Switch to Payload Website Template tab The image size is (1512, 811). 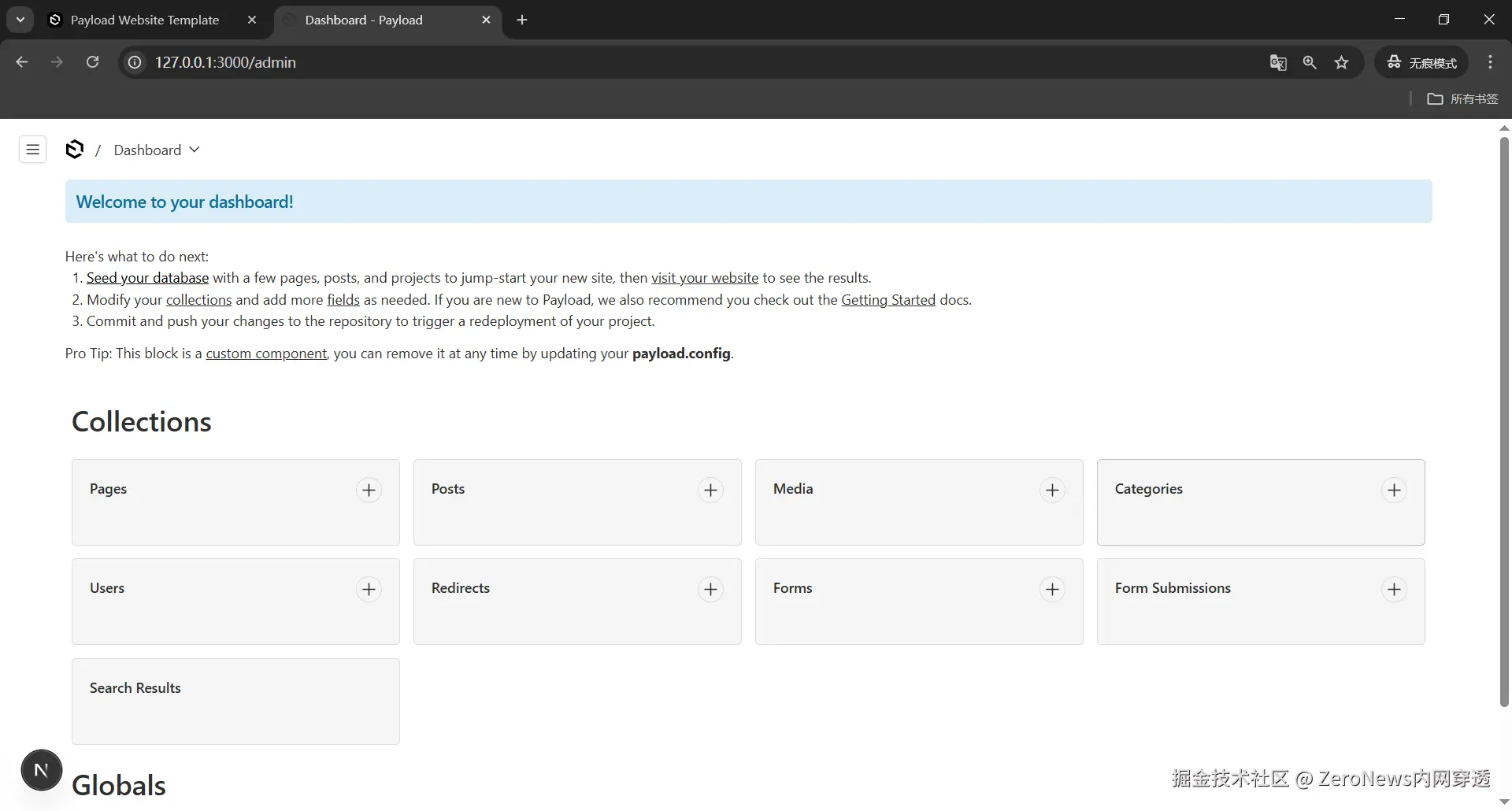click(x=145, y=20)
